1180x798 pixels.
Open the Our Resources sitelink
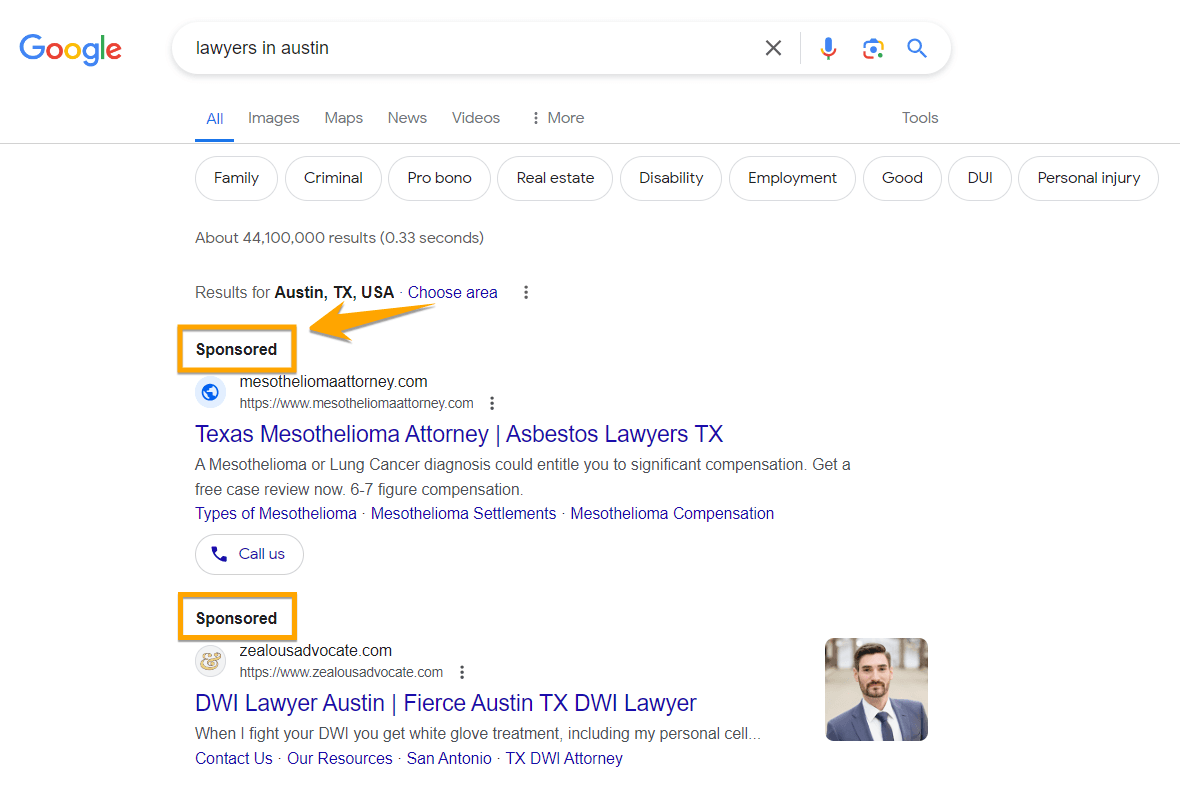[x=339, y=759]
